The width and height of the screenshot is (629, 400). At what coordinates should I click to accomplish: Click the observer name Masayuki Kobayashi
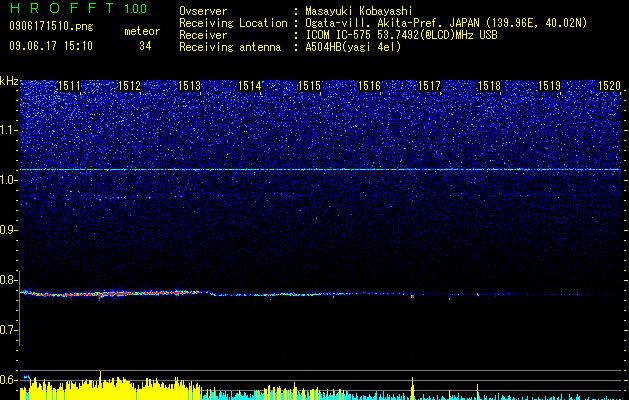pyautogui.click(x=358, y=11)
